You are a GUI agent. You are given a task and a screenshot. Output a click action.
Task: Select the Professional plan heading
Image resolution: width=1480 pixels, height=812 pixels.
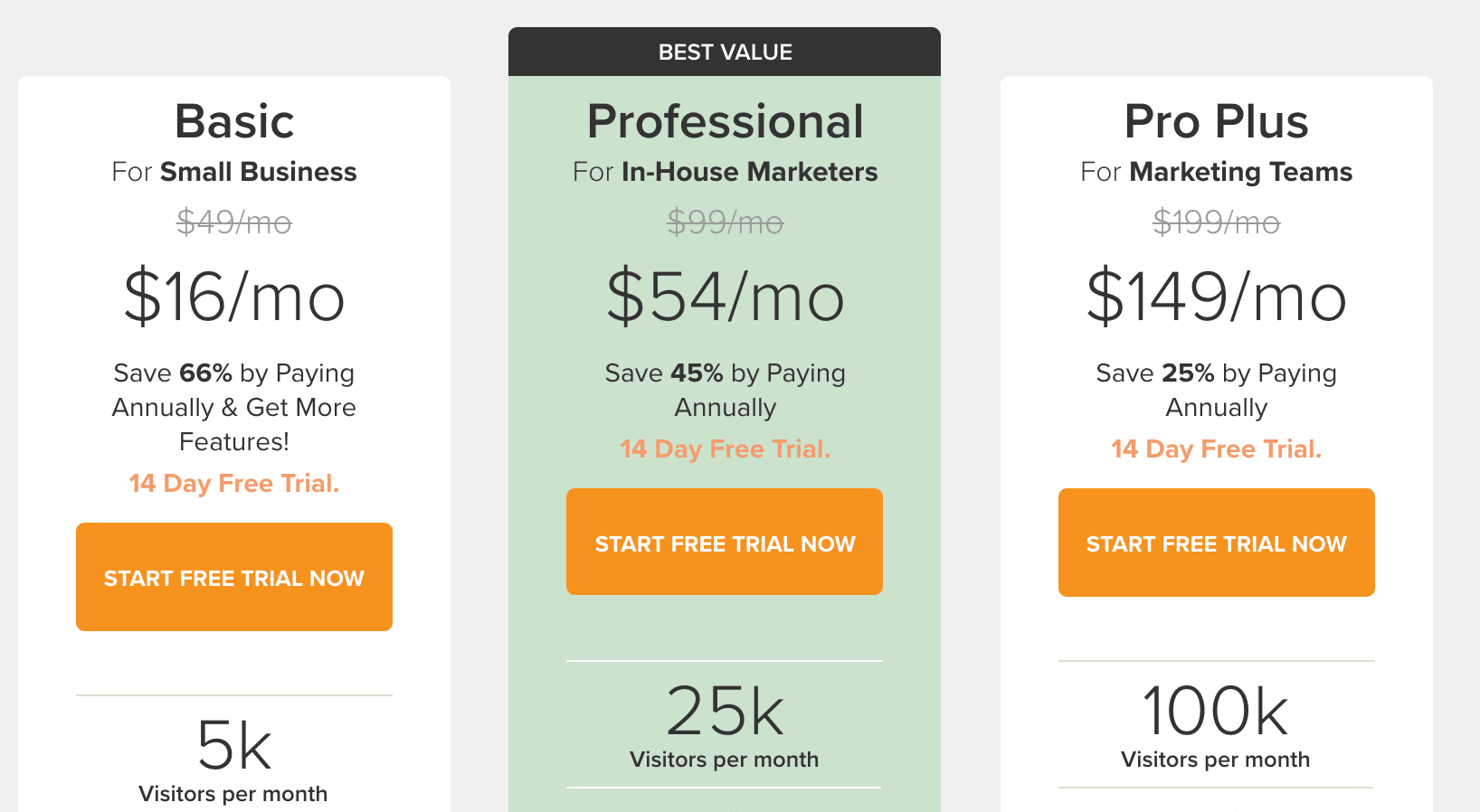pyautogui.click(x=725, y=121)
